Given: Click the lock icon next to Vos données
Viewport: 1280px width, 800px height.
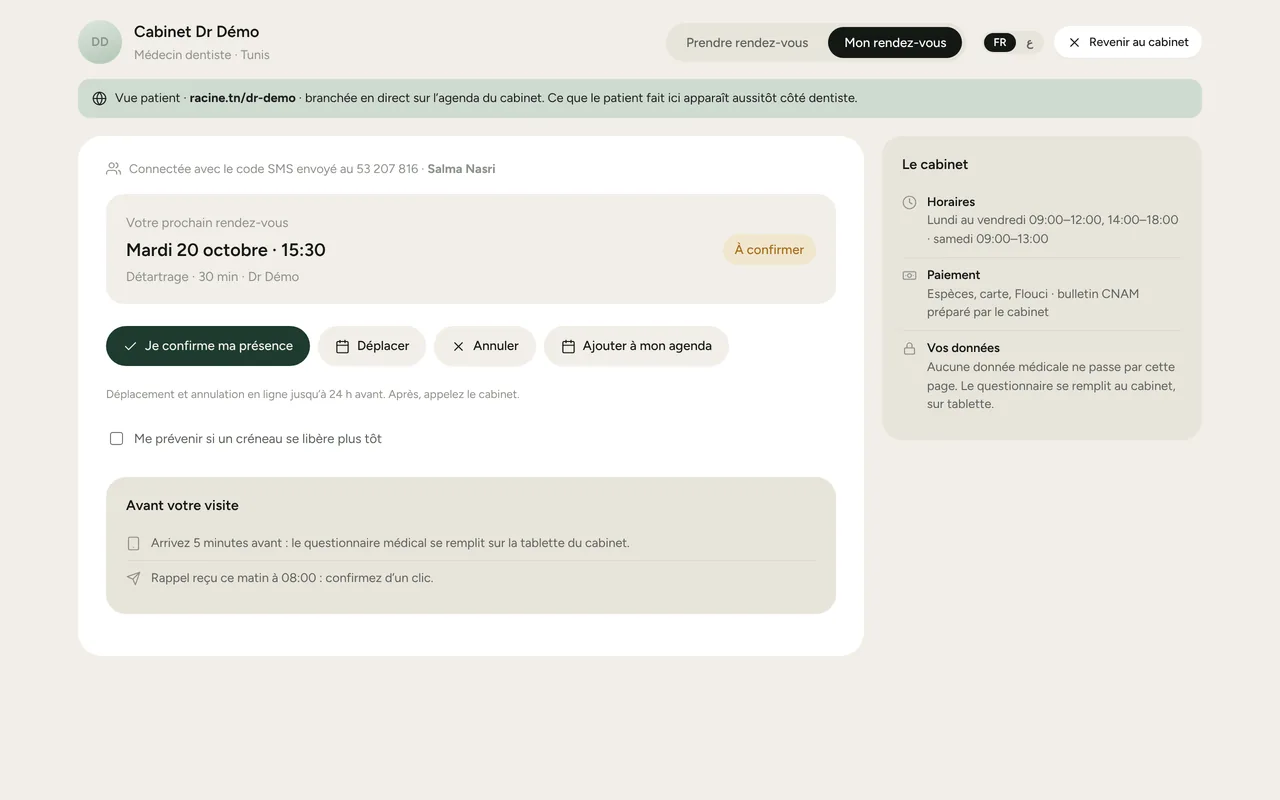Looking at the screenshot, I should tap(909, 348).
